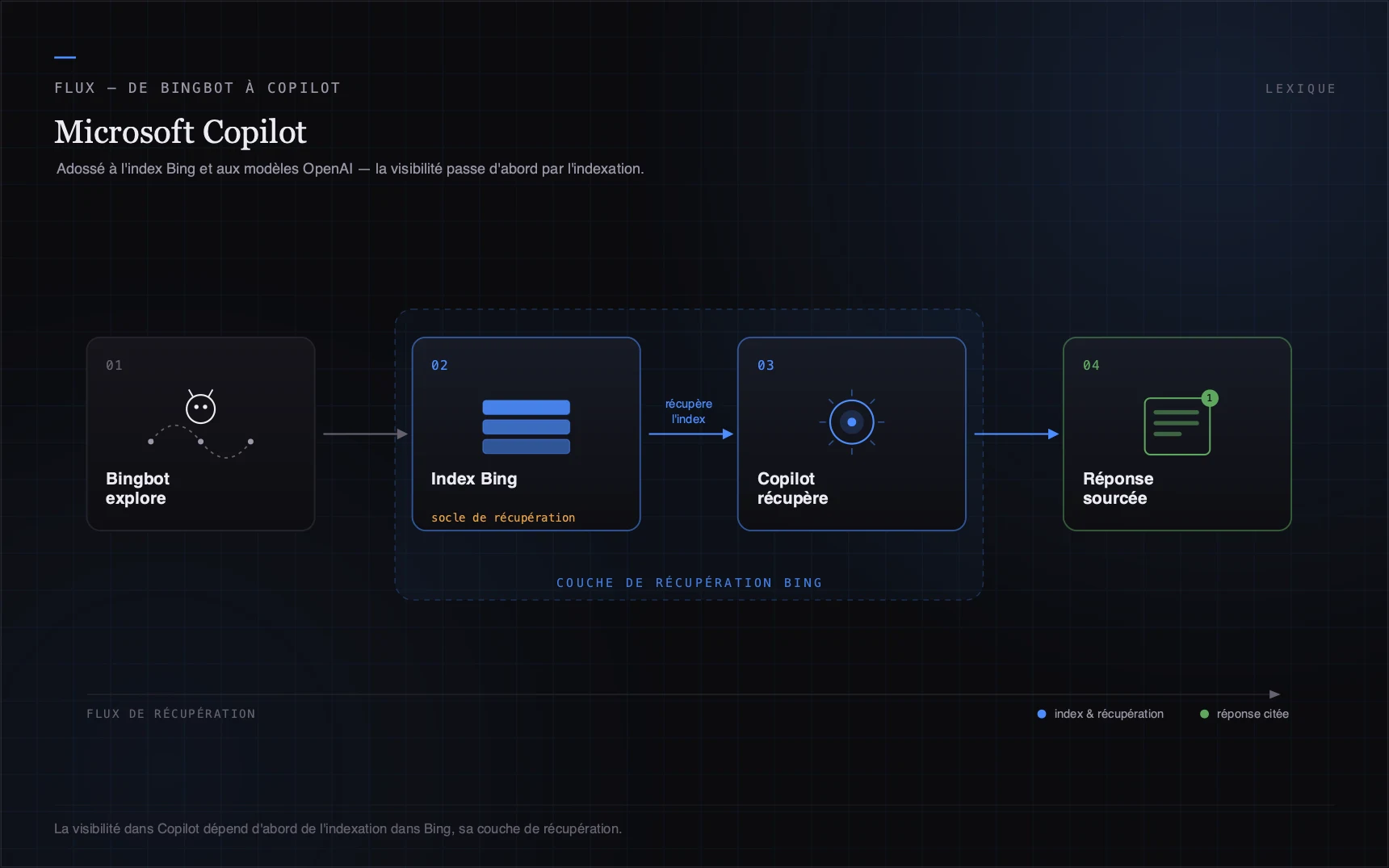Select the stacked bars Index Bing icon
Screen dimensions: 1389x868
click(526, 426)
